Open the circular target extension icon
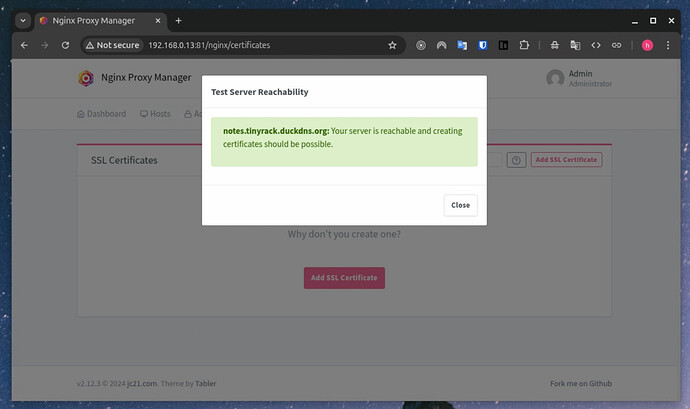This screenshot has width=690, height=409. point(421,45)
